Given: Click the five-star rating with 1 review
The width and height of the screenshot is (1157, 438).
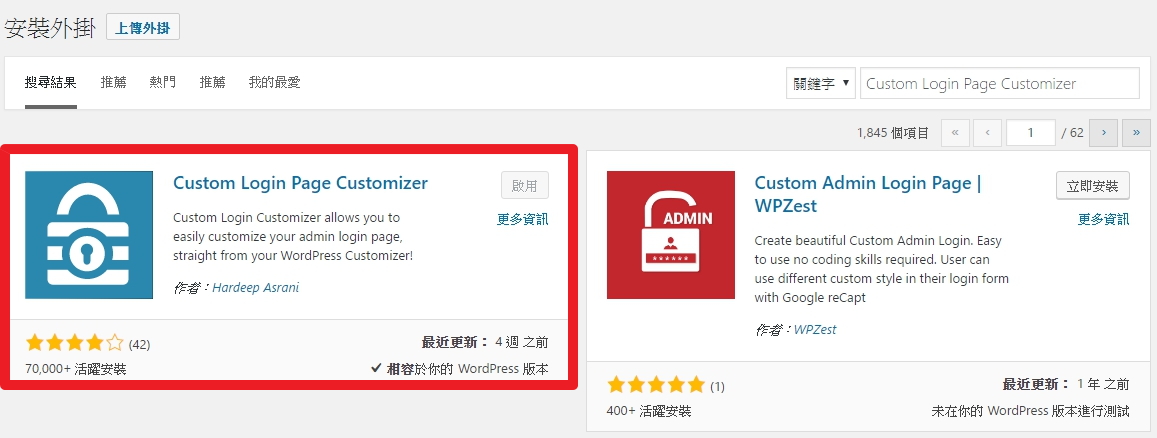Looking at the screenshot, I should click(656, 385).
